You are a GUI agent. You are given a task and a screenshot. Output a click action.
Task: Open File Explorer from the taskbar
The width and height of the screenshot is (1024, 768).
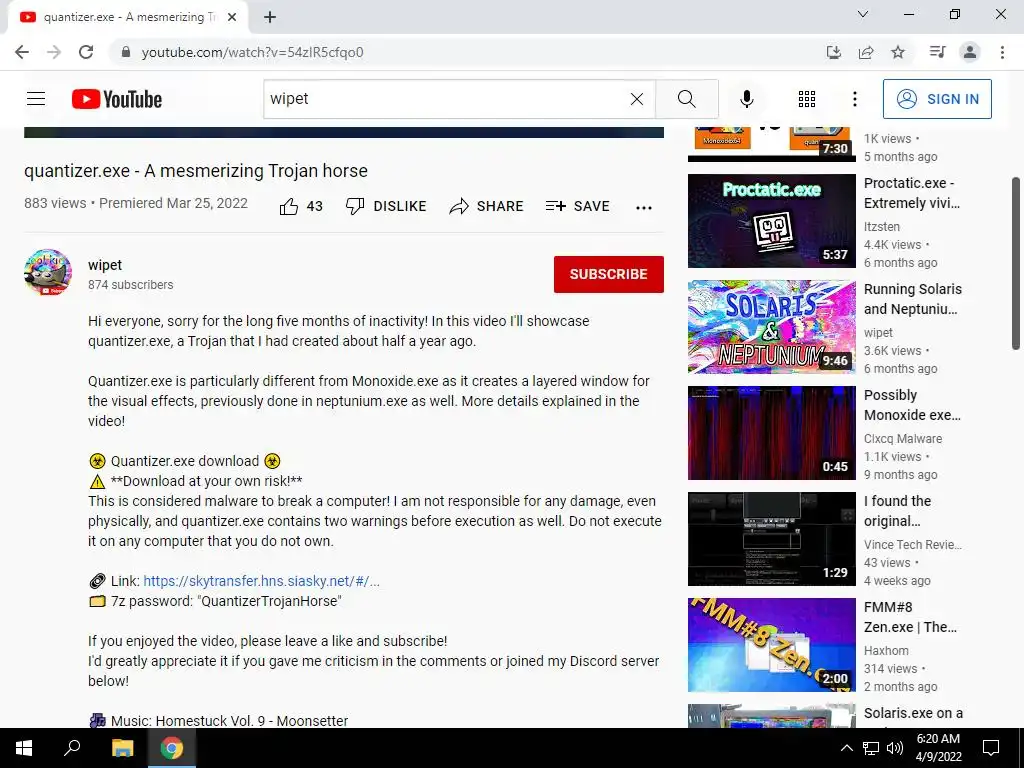coord(122,748)
